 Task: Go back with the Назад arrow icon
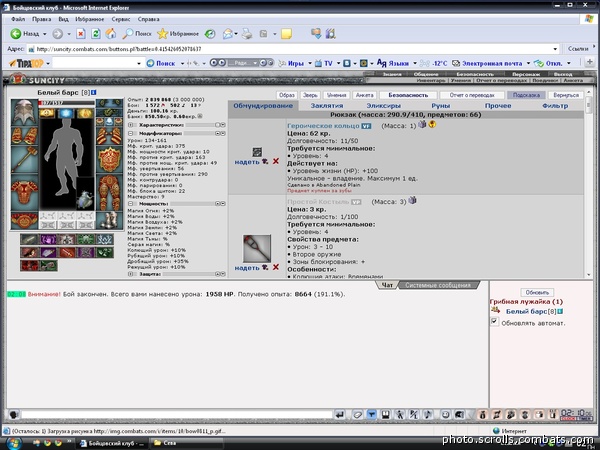pos(16,34)
